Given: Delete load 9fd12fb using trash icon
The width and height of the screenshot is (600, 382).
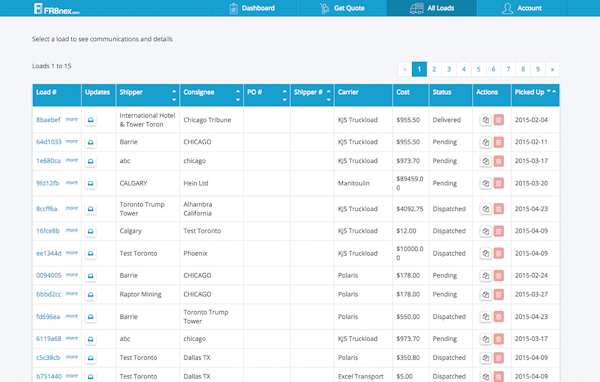Looking at the screenshot, I should [x=498, y=183].
